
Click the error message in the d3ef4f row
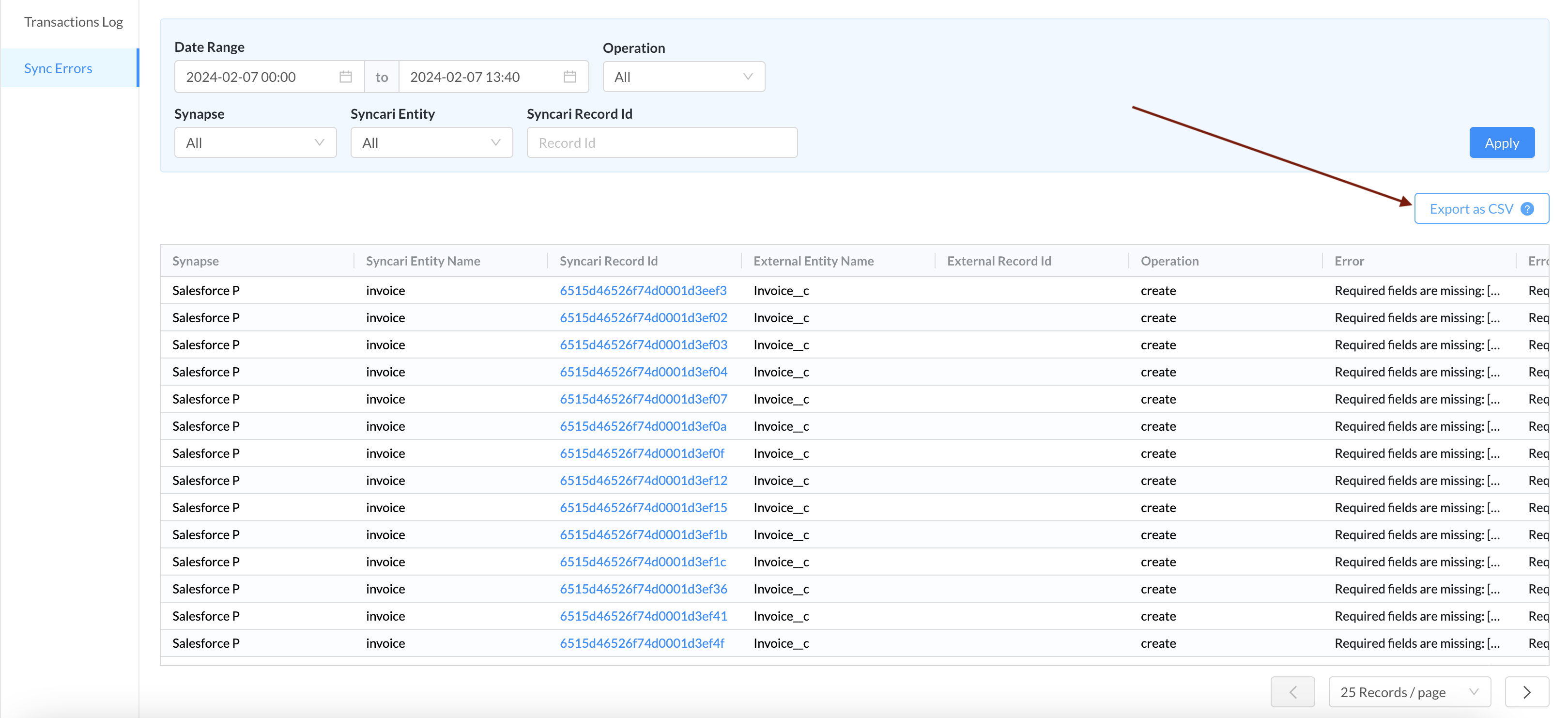[1417, 643]
